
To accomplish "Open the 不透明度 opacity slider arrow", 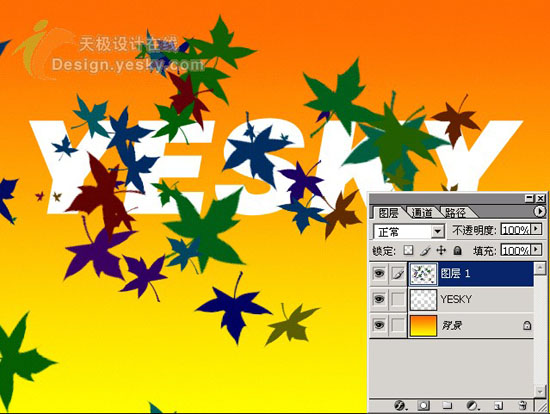I will [x=536, y=229].
